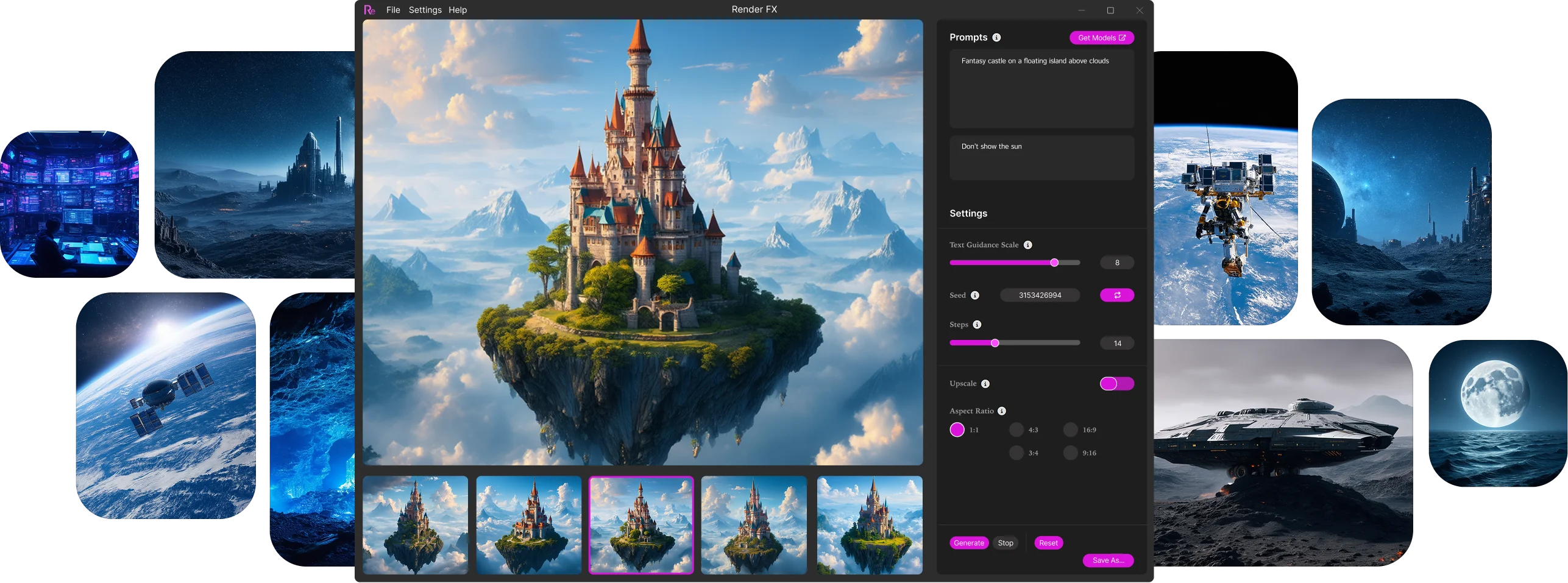This screenshot has width=1568, height=583.
Task: Randomize the seed with the shuffle button
Action: pos(1117,295)
